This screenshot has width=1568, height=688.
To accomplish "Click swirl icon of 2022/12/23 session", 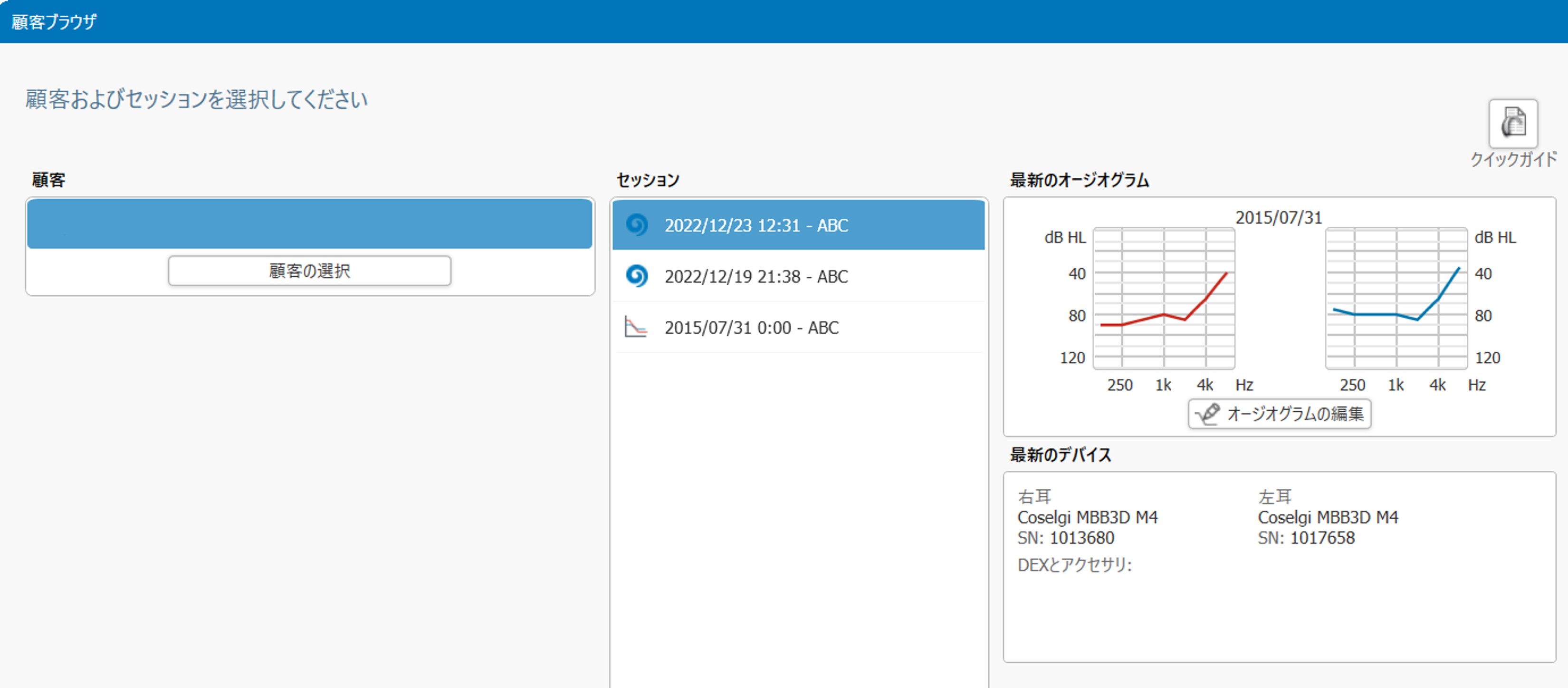I will [x=637, y=225].
